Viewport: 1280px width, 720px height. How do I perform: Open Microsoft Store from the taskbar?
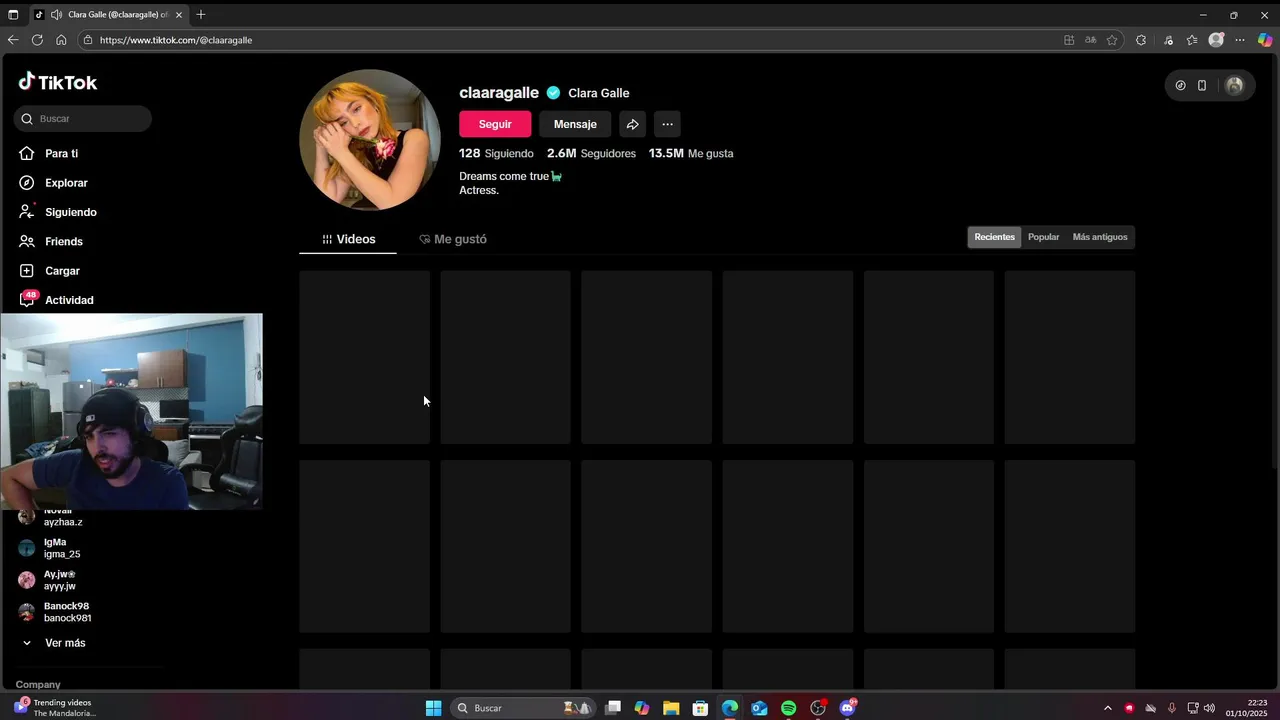pyautogui.click(x=700, y=708)
